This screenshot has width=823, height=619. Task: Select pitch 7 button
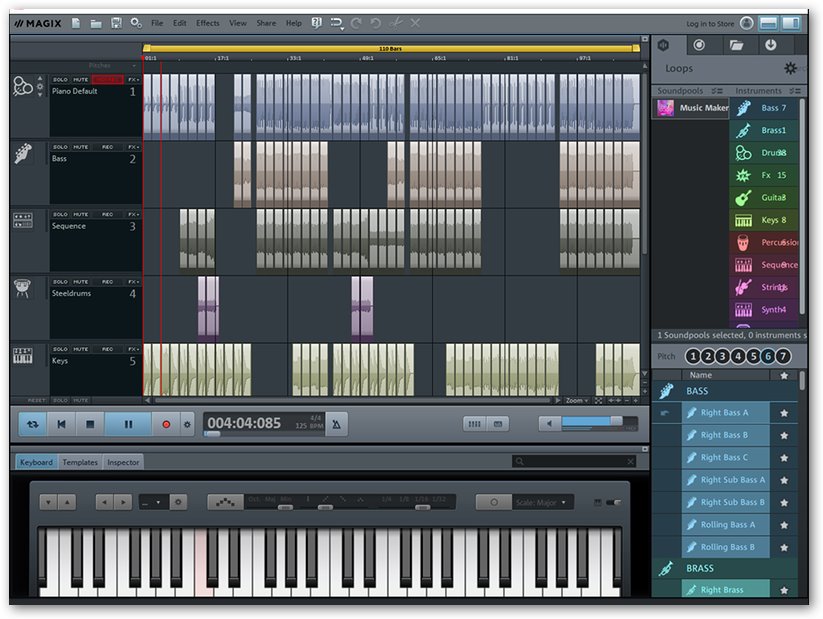coord(783,356)
